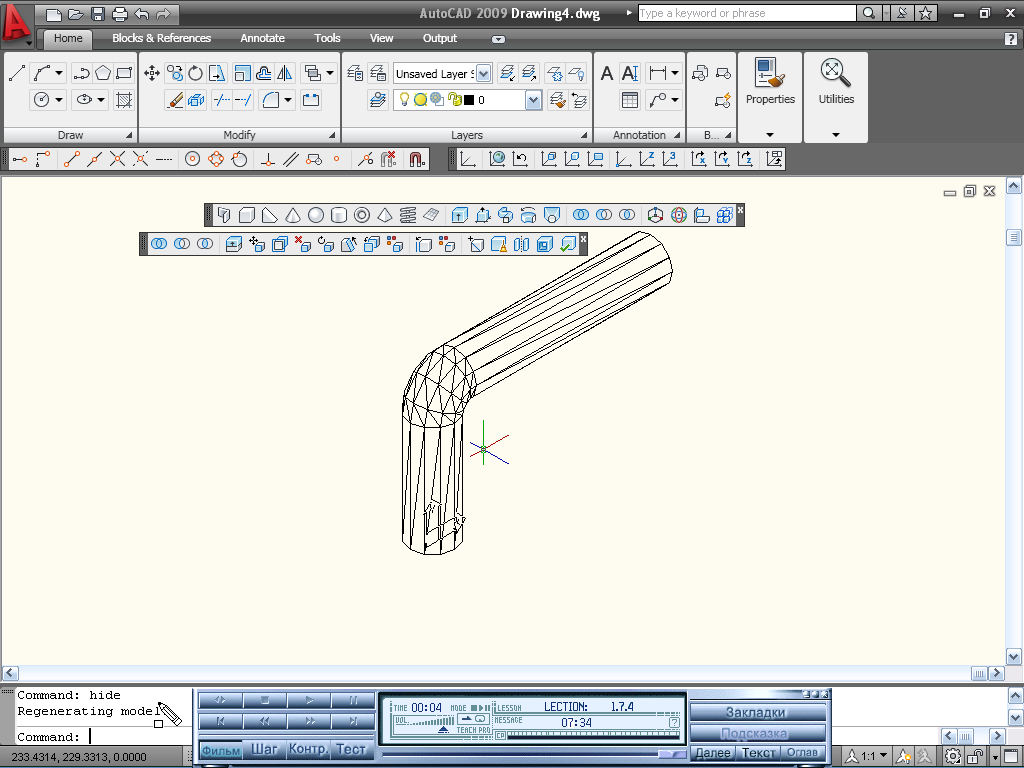Select the Box solid icon in modeling toolbar
Screen dimensions: 1024x768
pos(247,215)
